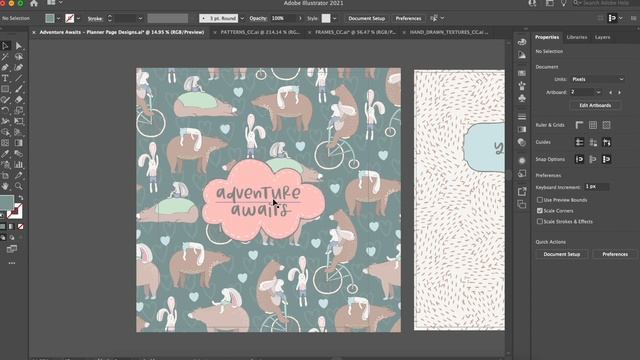Toggle Snap to Point option
Image resolution: width=640 pixels, height=360 pixels.
(x=579, y=159)
